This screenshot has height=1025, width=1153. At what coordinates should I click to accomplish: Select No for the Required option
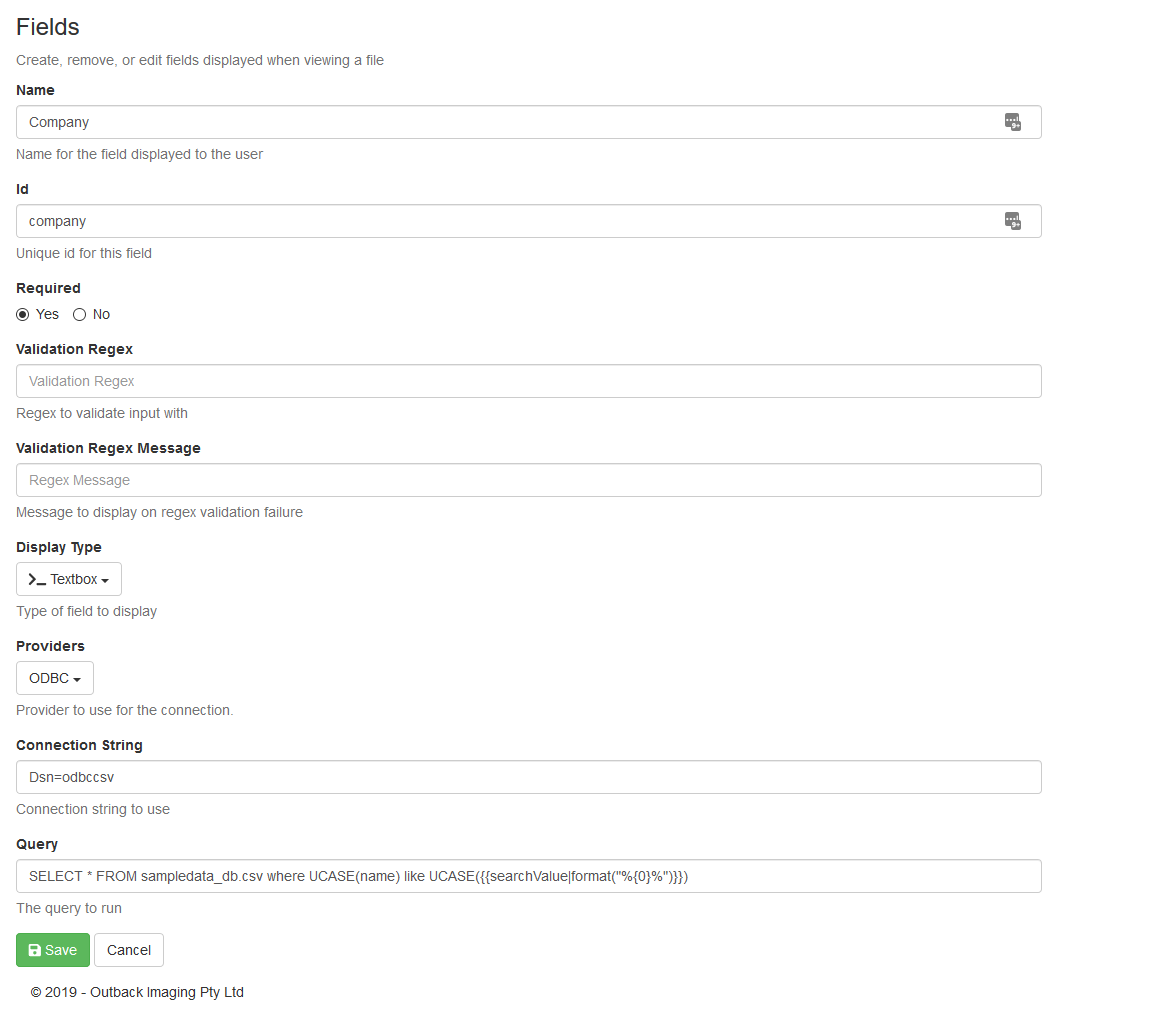pyautogui.click(x=80, y=314)
